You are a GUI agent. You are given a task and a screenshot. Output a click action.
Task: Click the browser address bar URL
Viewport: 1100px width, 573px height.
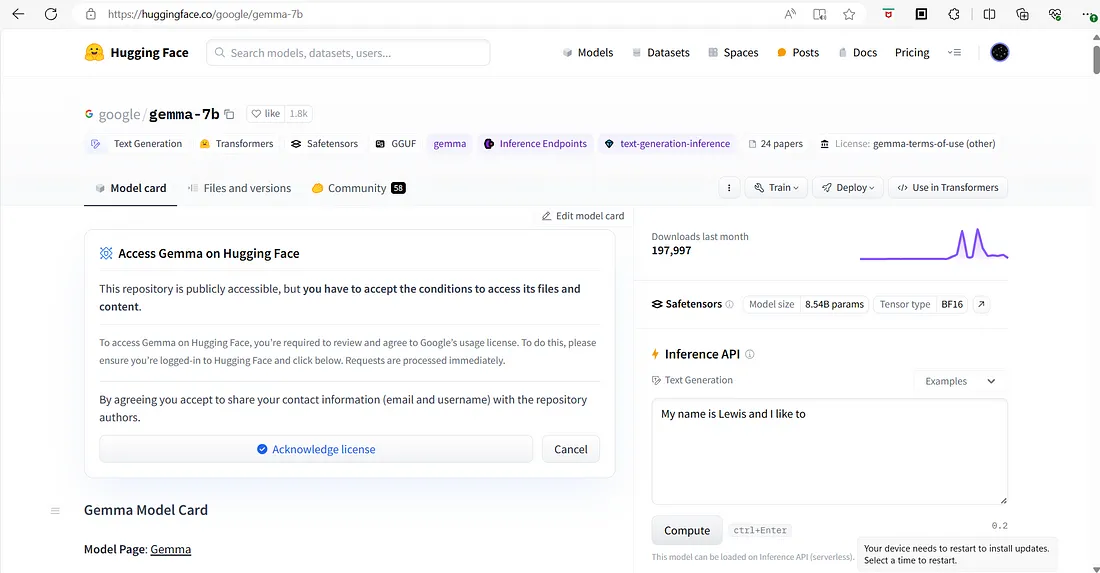[x=206, y=14]
